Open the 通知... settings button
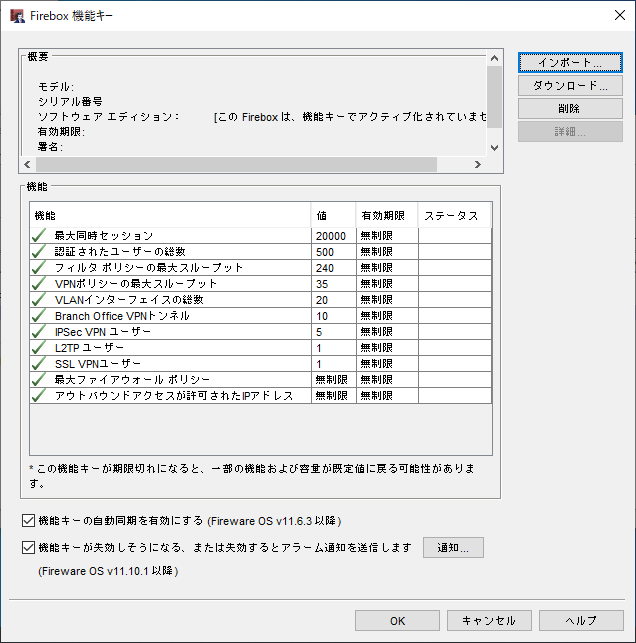The image size is (636, 643). point(453,547)
